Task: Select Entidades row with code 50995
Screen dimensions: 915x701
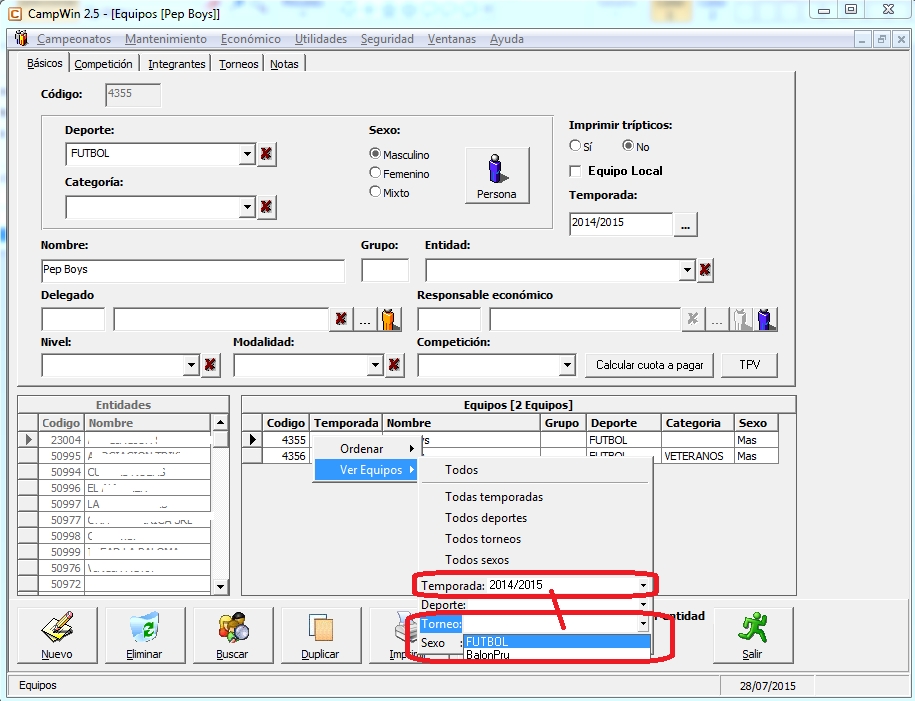Action: point(114,456)
